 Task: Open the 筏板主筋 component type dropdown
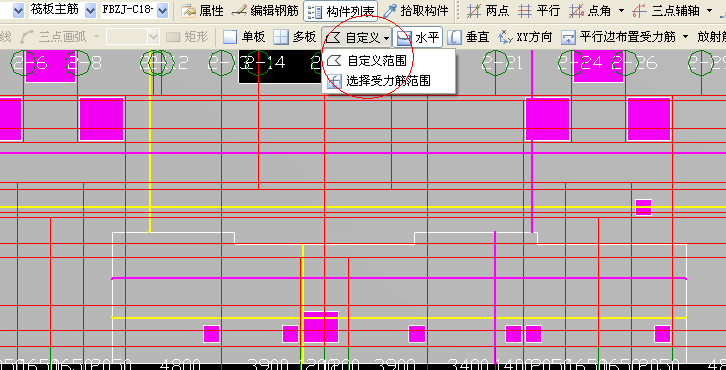coord(91,10)
